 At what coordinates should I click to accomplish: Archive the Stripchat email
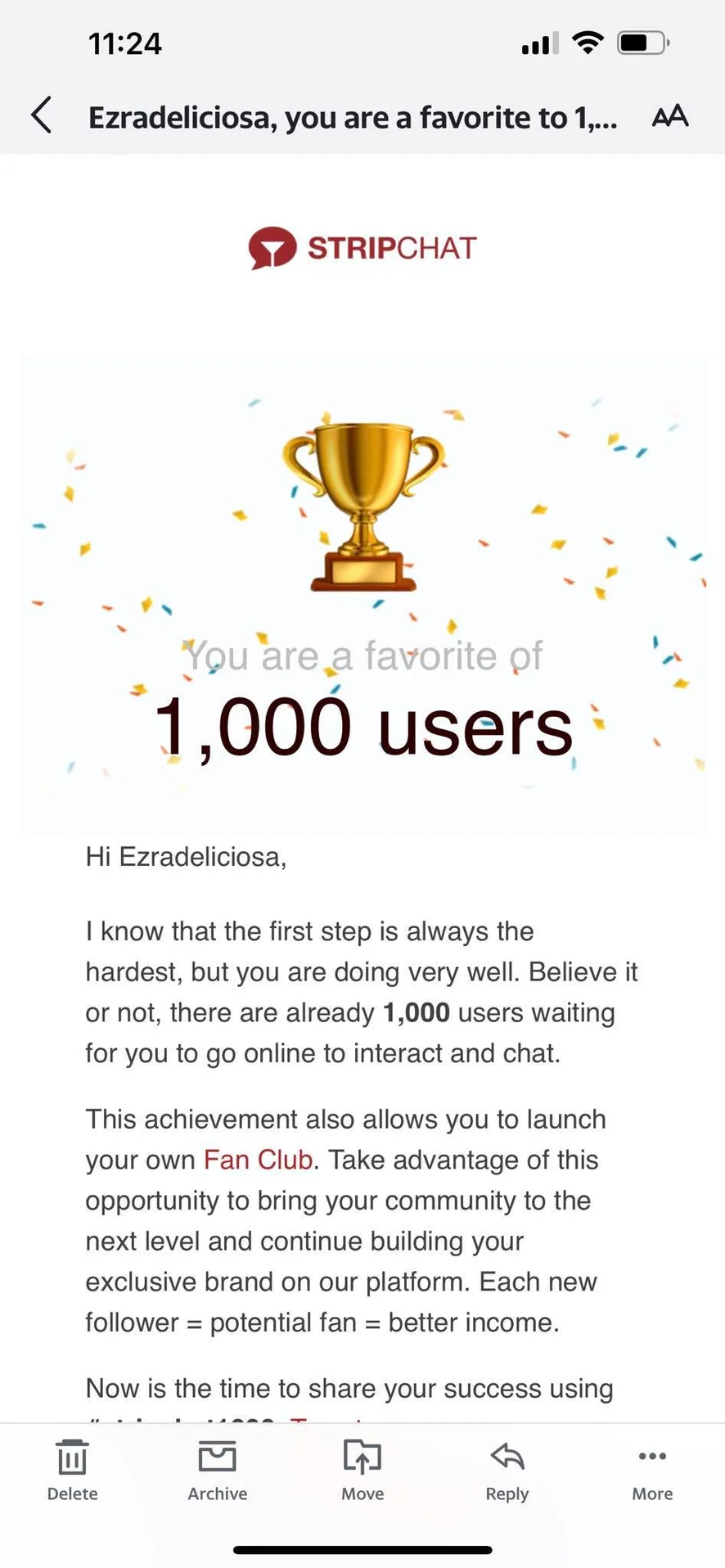217,1470
